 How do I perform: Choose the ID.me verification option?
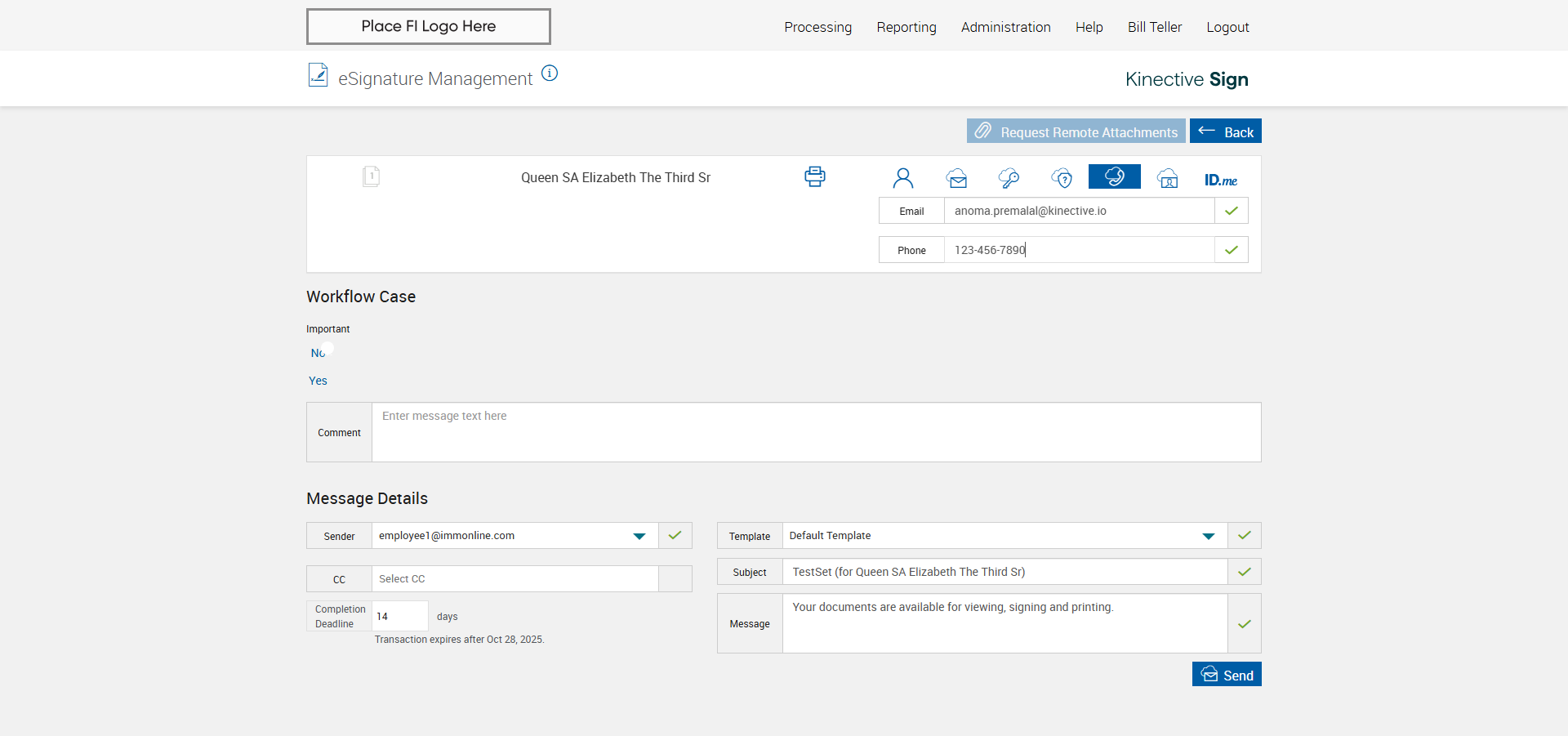coord(1220,180)
